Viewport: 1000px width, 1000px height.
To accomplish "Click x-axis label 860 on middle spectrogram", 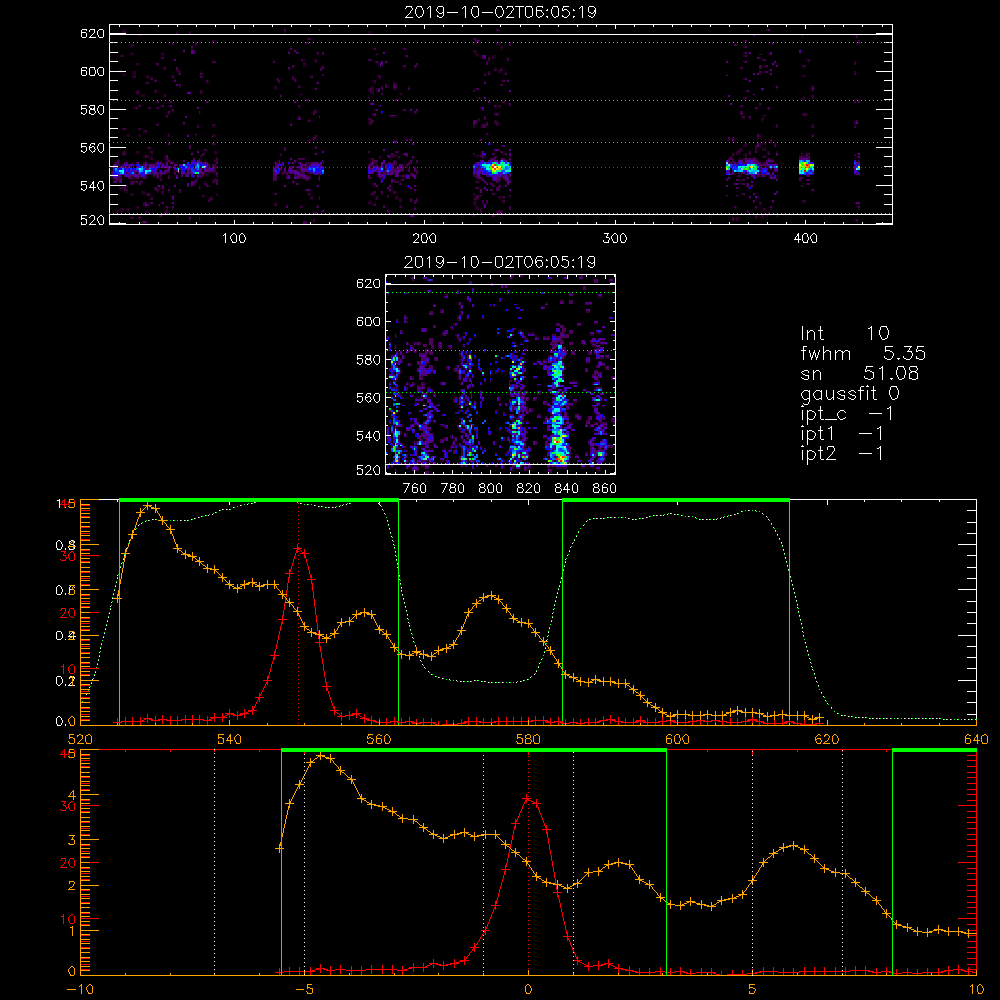I will [x=605, y=489].
